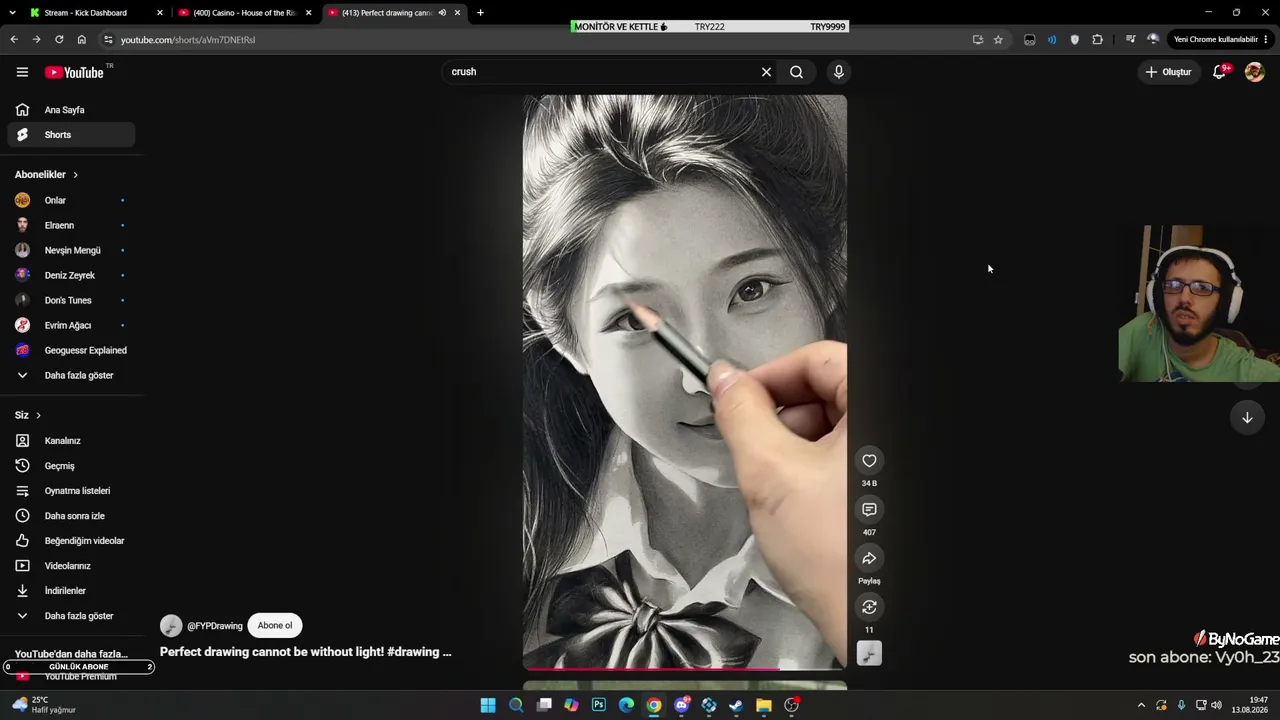Viewport: 1280px width, 720px height.
Task: Bookmark this page with the star
Action: 998,39
